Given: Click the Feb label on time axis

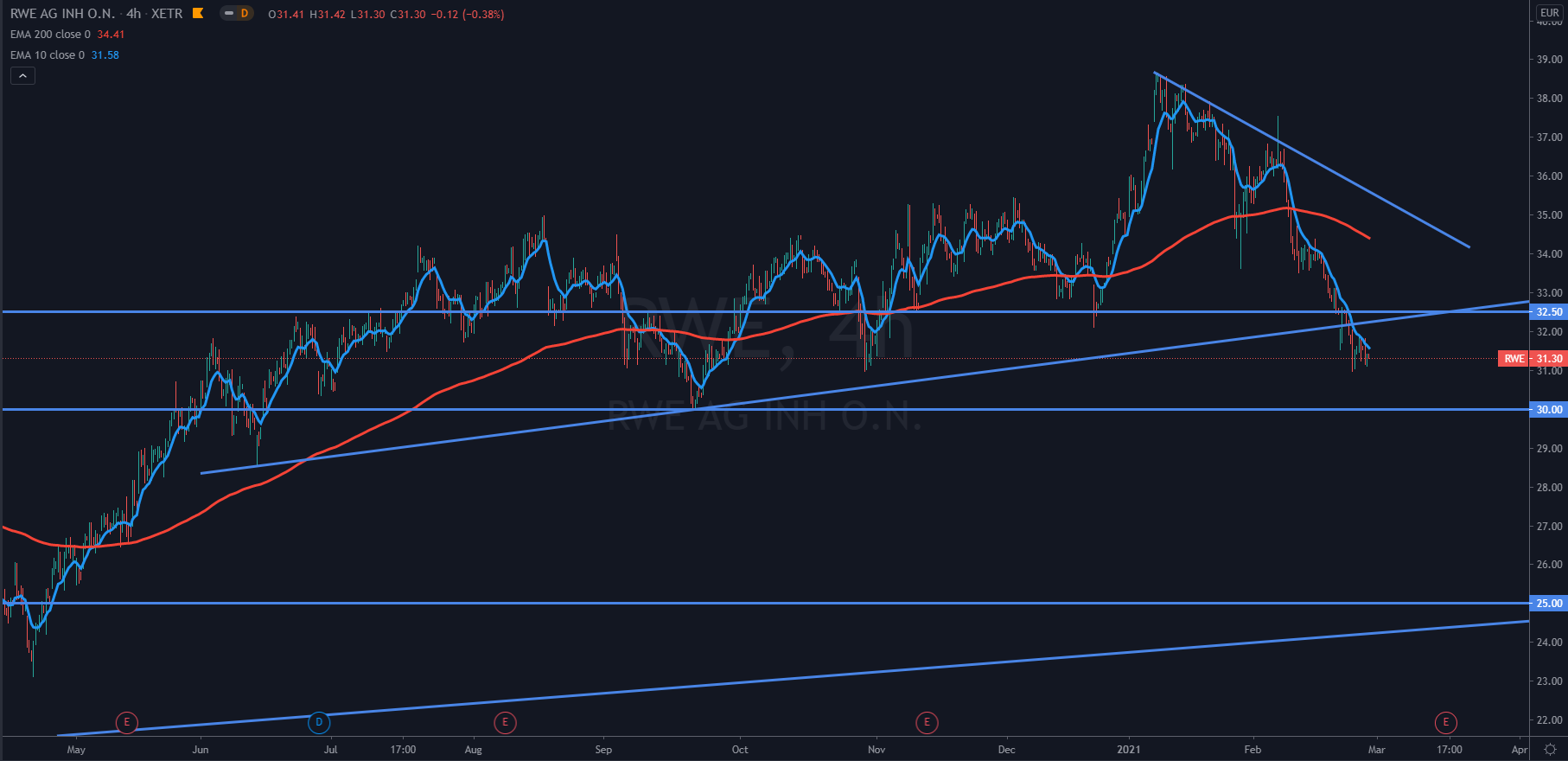Looking at the screenshot, I should [x=1252, y=750].
